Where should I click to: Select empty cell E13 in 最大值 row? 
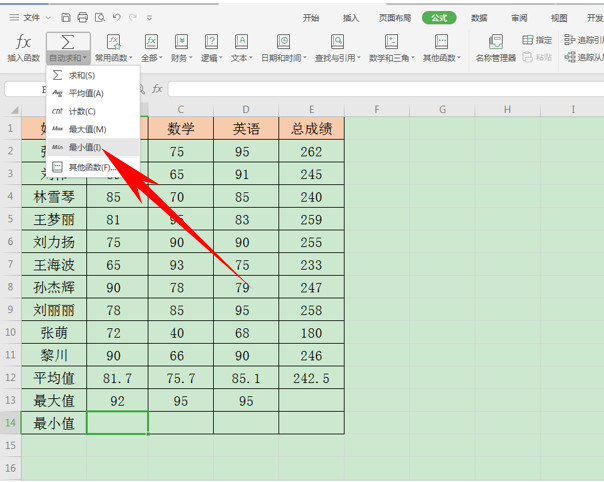point(311,401)
